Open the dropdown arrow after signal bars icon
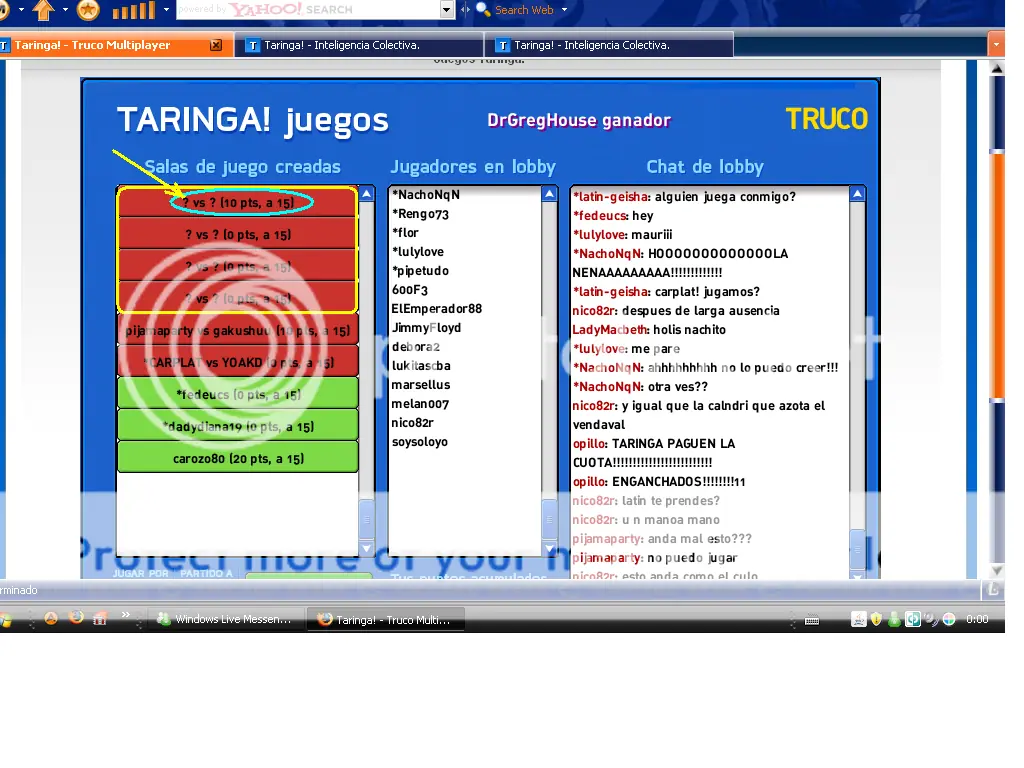 click(x=166, y=10)
